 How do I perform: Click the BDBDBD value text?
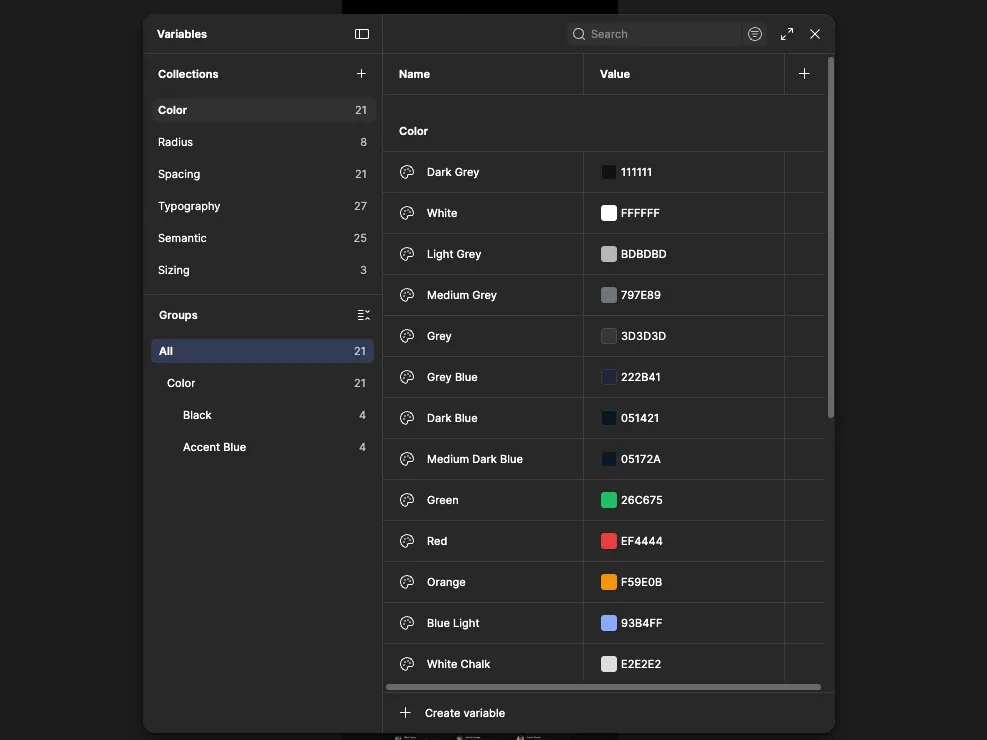pos(643,254)
